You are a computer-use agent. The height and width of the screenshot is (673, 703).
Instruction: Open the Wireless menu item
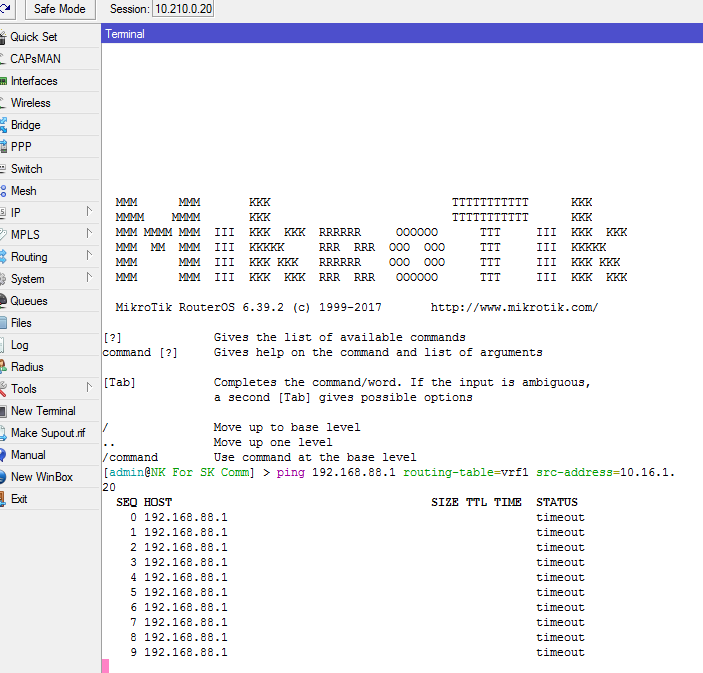49,103
